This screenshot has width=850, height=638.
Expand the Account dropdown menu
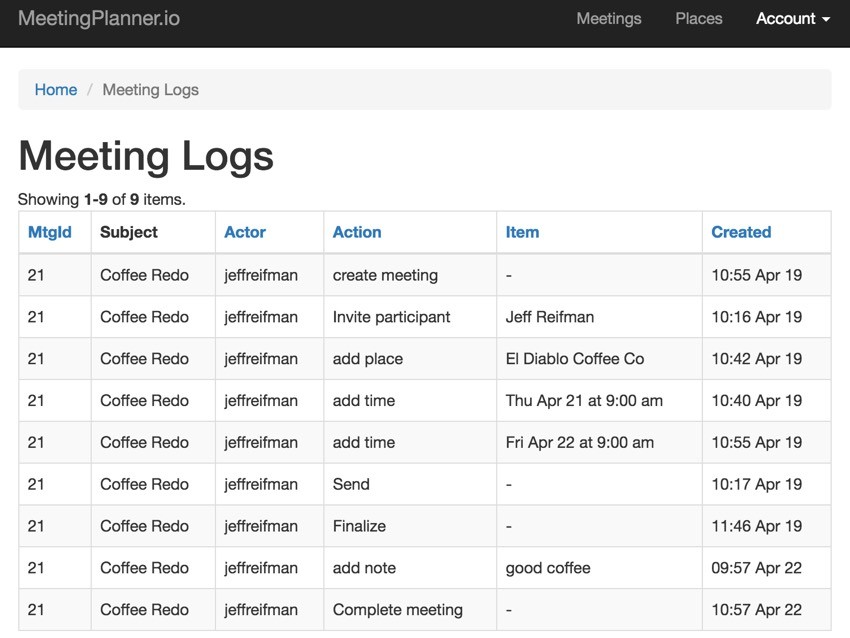(x=793, y=18)
